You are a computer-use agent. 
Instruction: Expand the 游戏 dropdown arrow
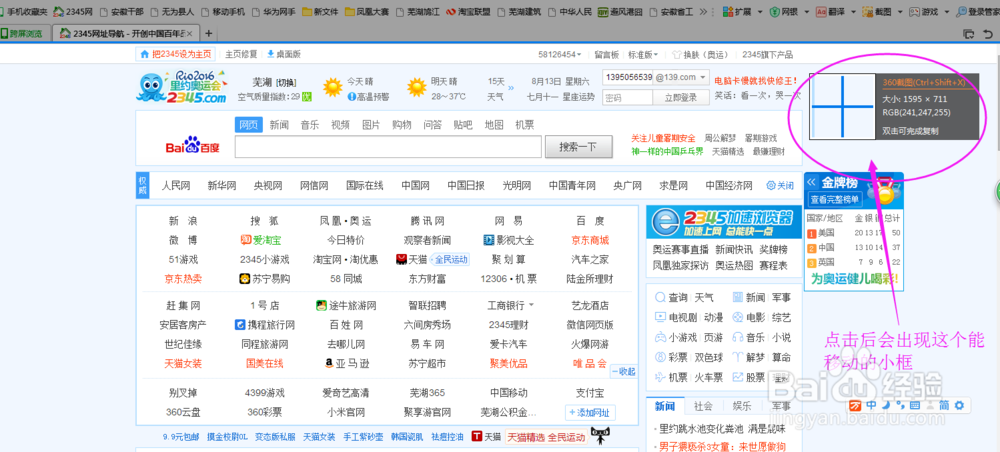coord(947,12)
